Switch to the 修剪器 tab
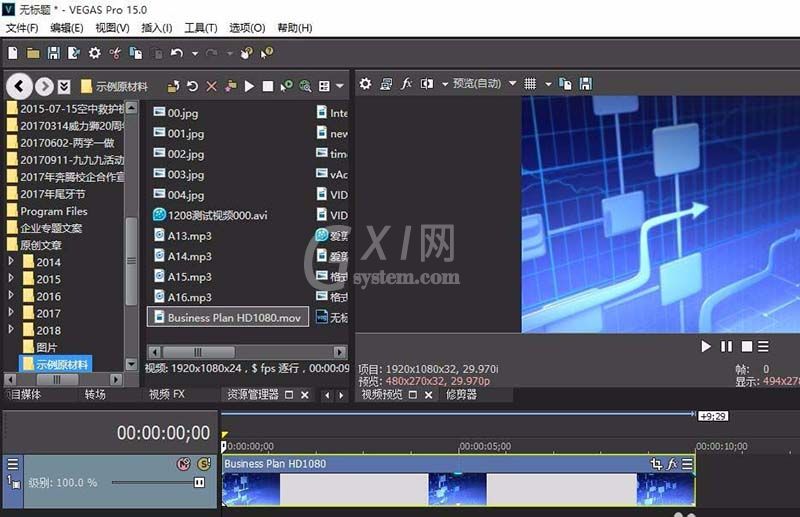Image resolution: width=800 pixels, height=517 pixels. pyautogui.click(x=461, y=394)
